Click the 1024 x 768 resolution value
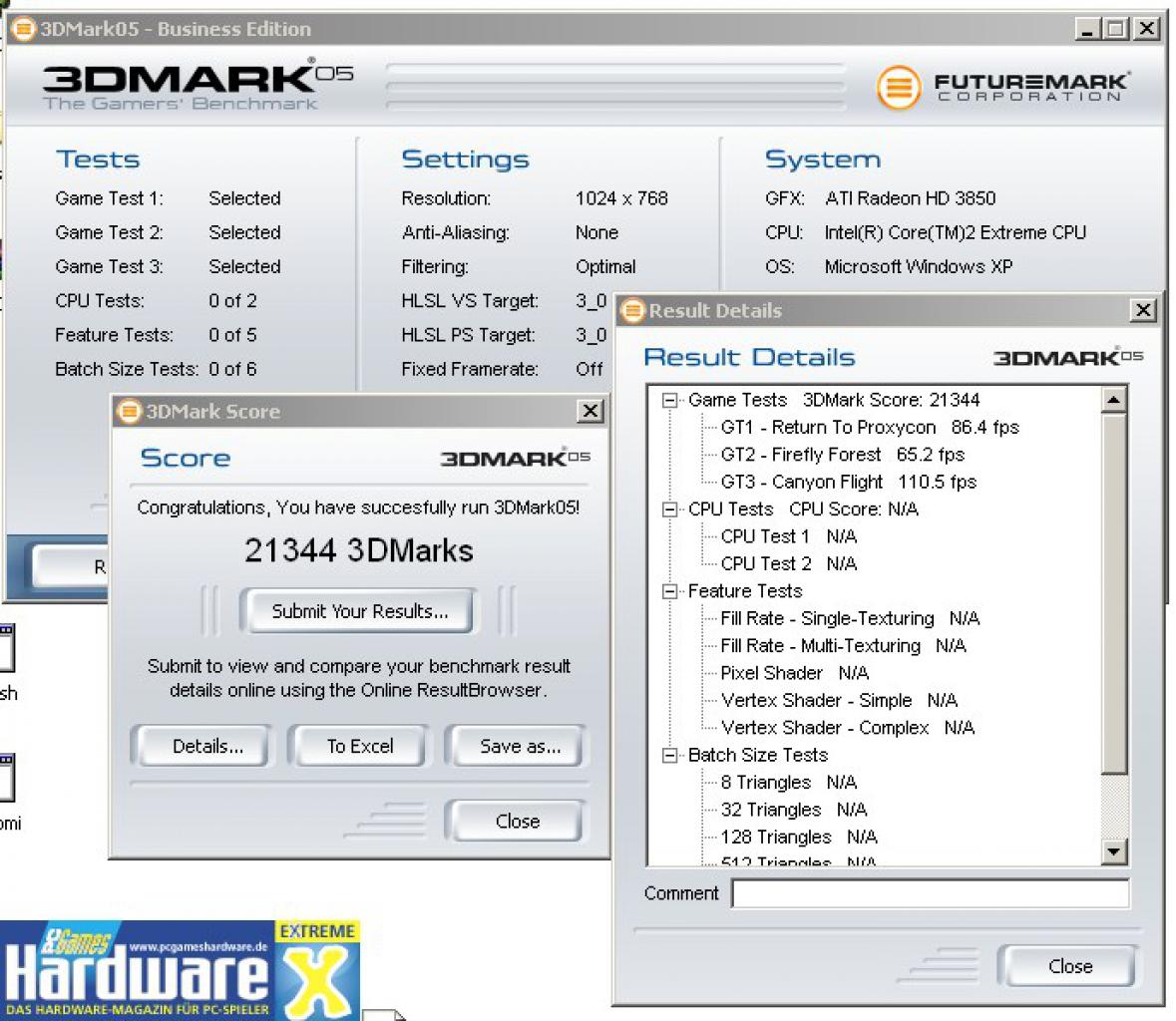 [621, 198]
